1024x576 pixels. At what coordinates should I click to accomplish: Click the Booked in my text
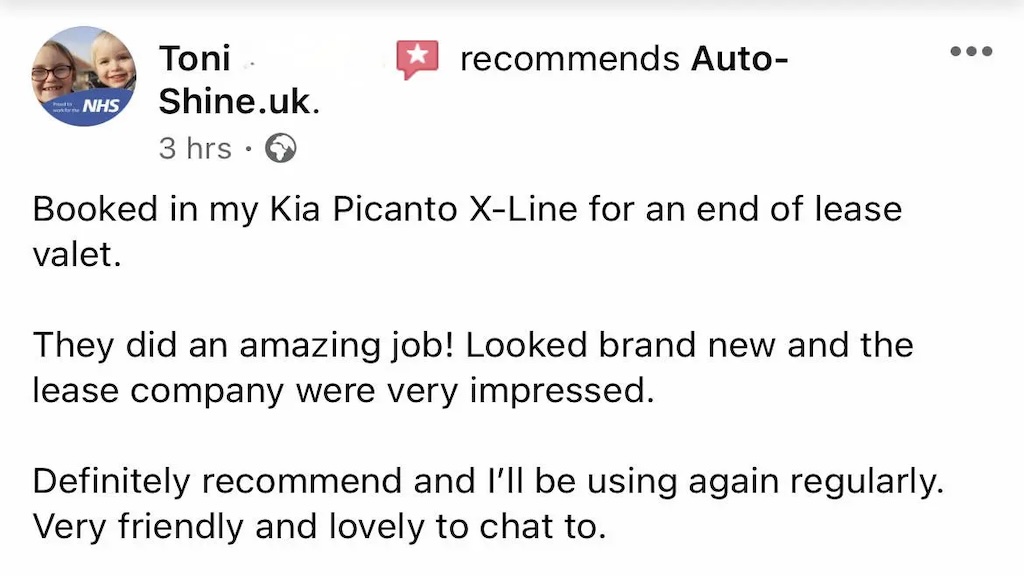click(146, 210)
